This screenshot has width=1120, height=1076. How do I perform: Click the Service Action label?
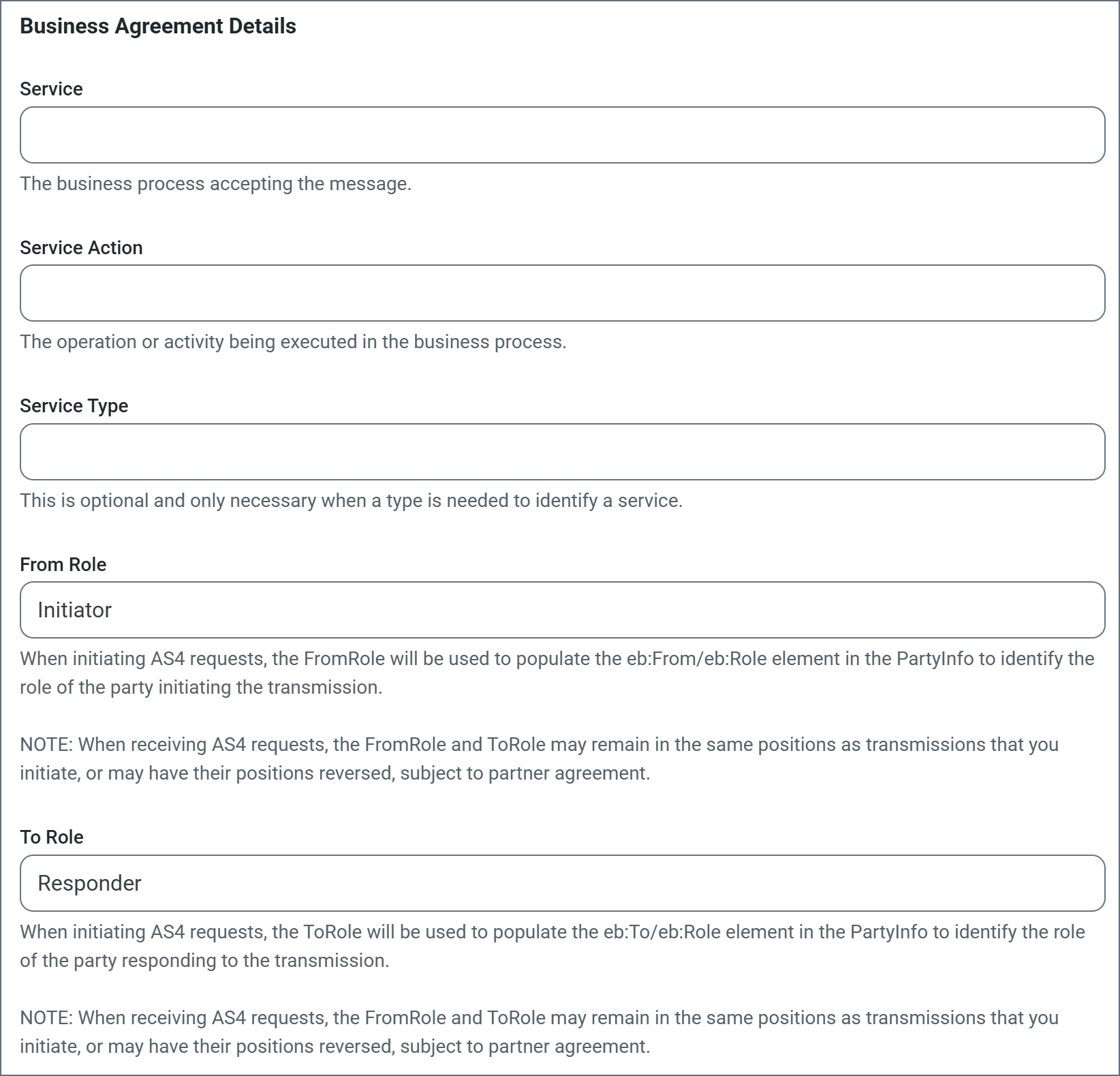coord(81,247)
